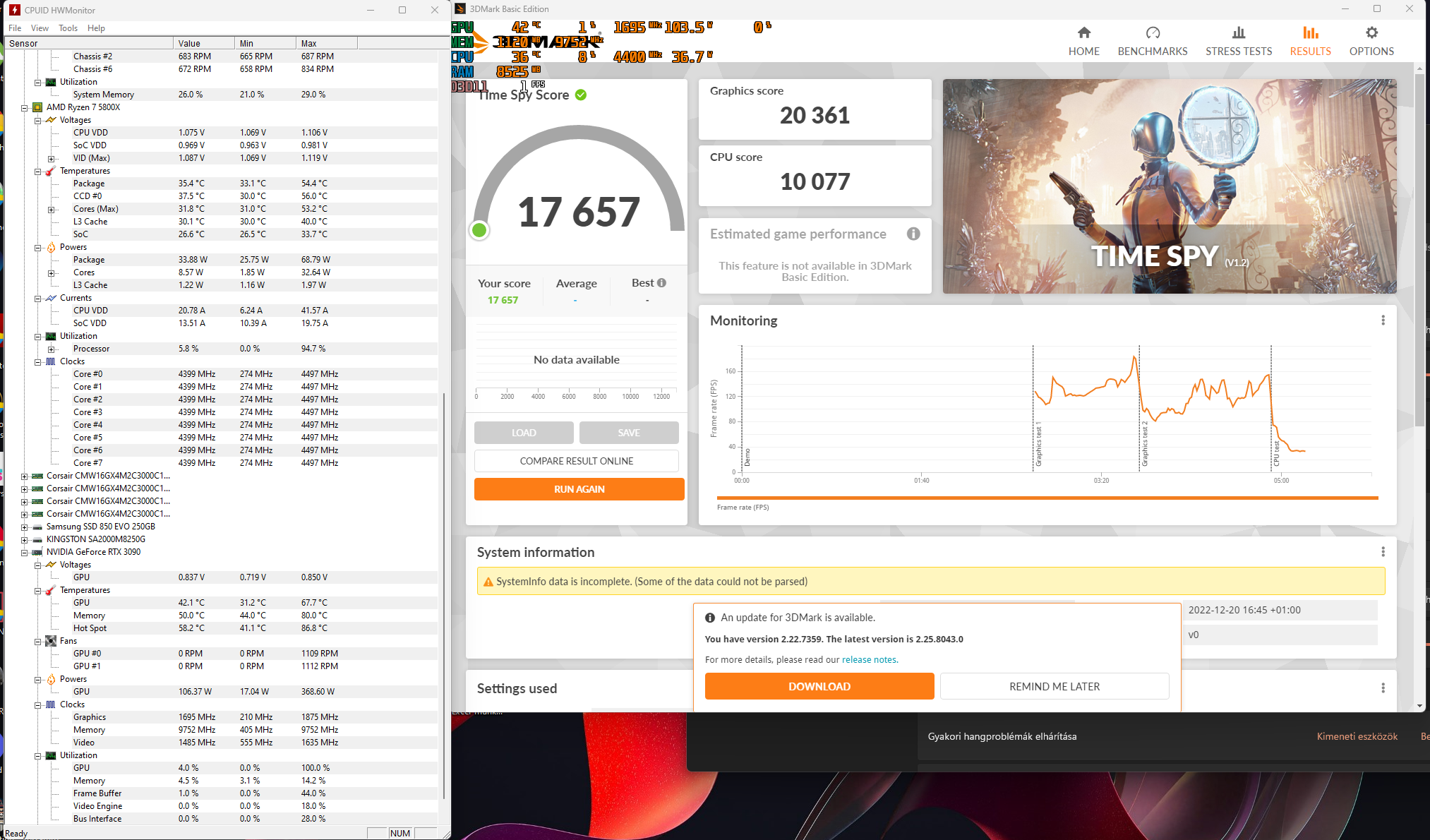This screenshot has width=1430, height=840.
Task: Select the Hot Spot temperature row
Action: click(x=221, y=628)
